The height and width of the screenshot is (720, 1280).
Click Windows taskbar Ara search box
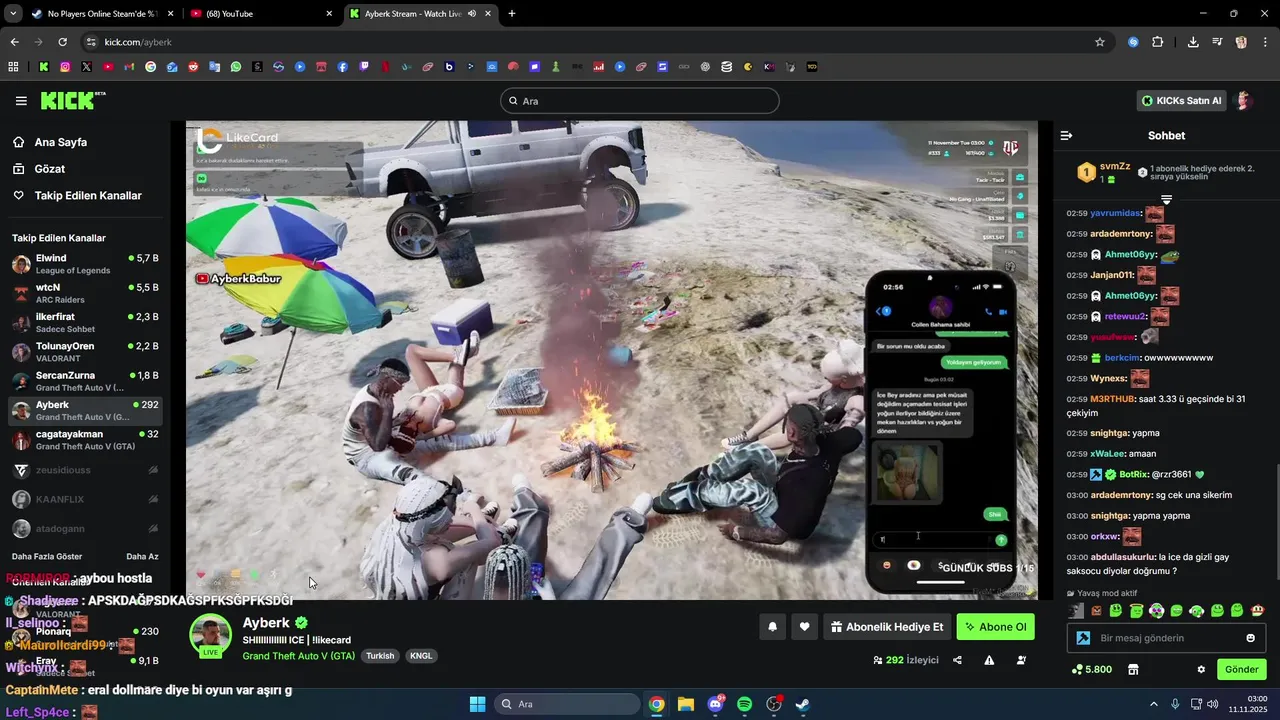click(567, 704)
